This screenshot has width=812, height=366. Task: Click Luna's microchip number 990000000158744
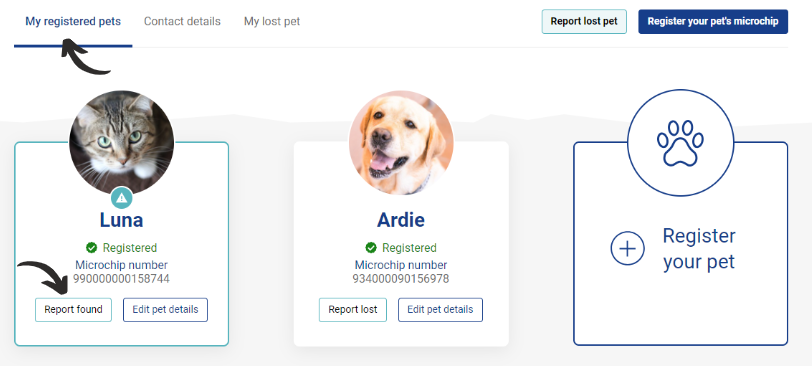click(x=121, y=279)
